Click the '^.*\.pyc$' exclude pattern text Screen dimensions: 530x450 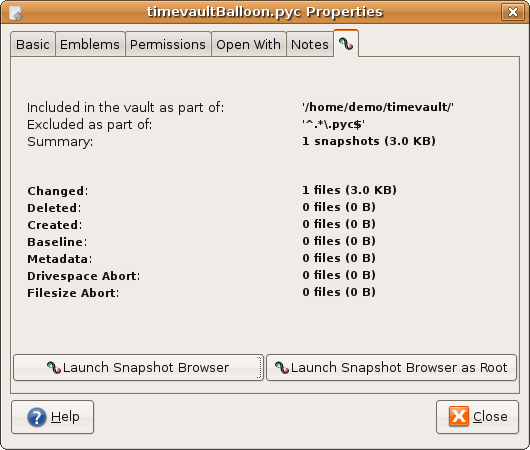333,124
